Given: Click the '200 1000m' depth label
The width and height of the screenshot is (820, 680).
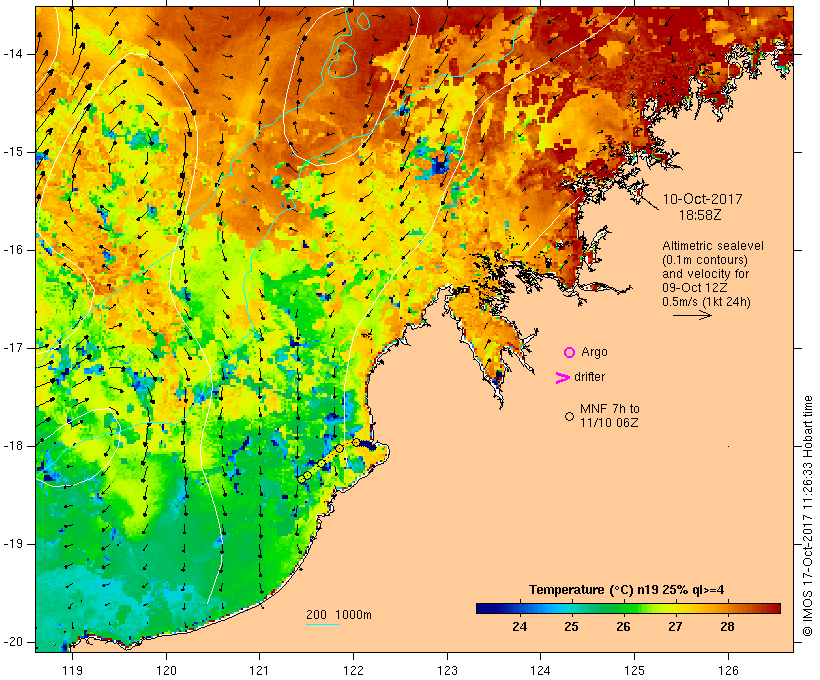Looking at the screenshot, I should (339, 615).
